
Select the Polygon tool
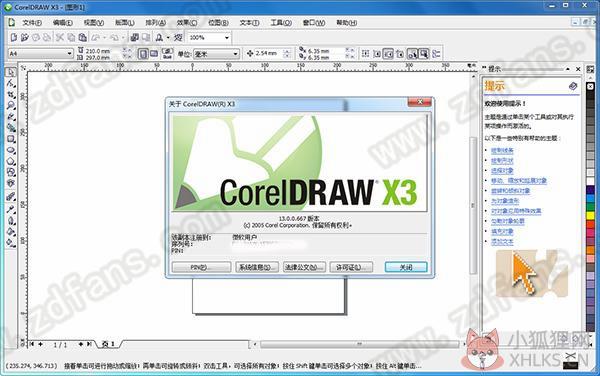tap(11, 161)
